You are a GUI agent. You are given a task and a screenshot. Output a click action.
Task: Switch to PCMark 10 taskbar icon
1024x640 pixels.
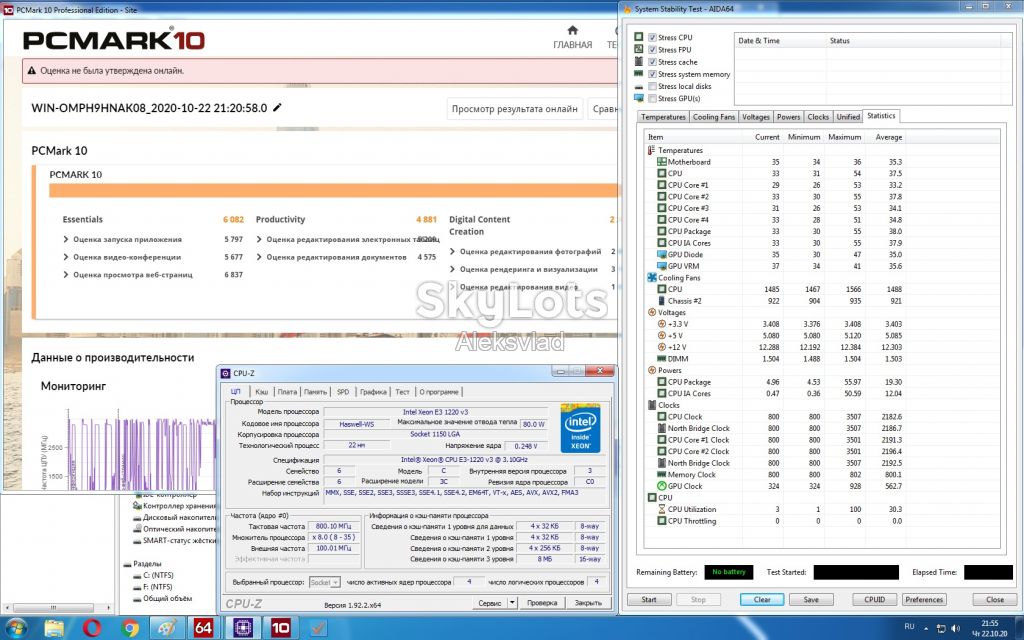point(281,628)
